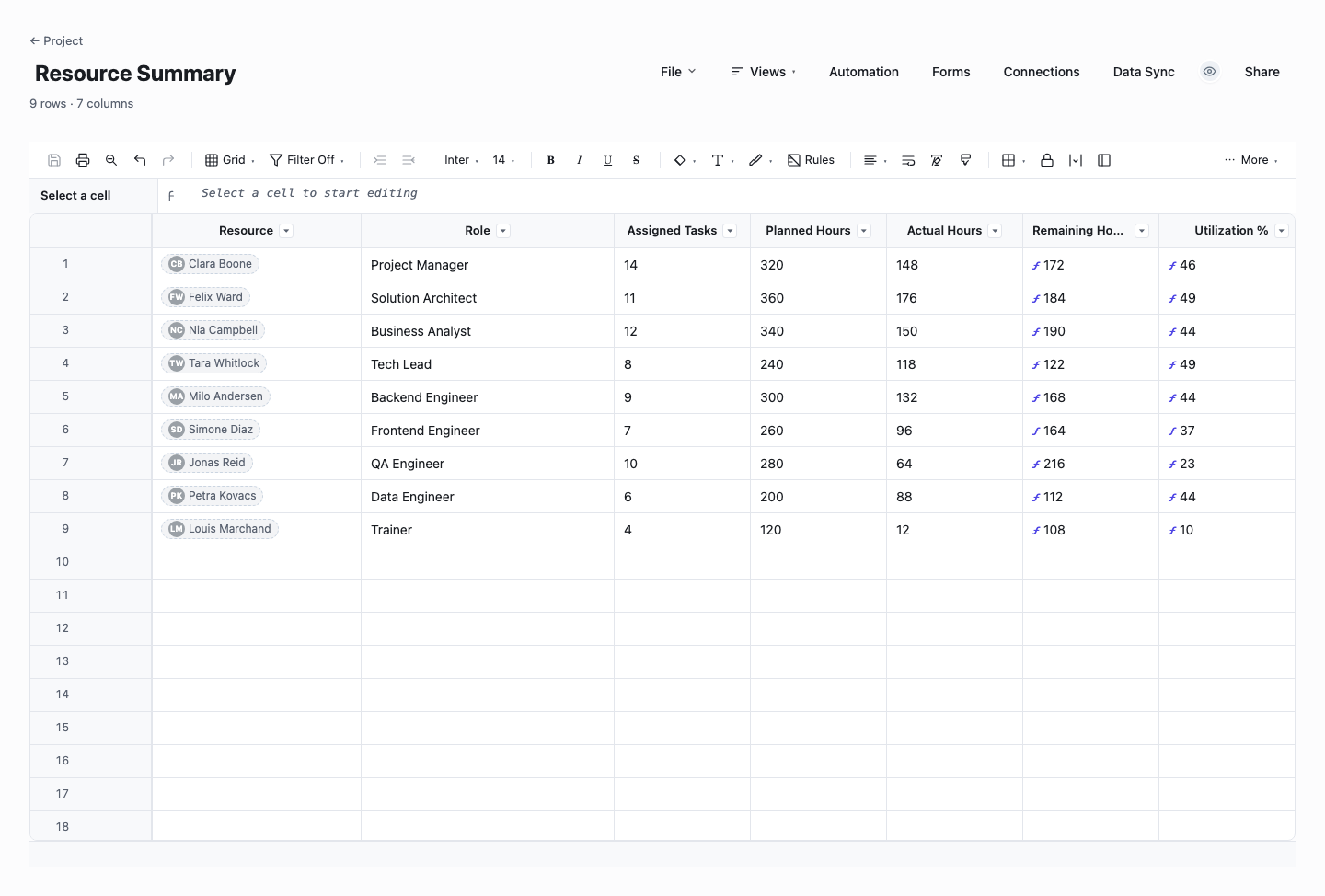
Task: Click the redo arrow icon
Action: 168,160
